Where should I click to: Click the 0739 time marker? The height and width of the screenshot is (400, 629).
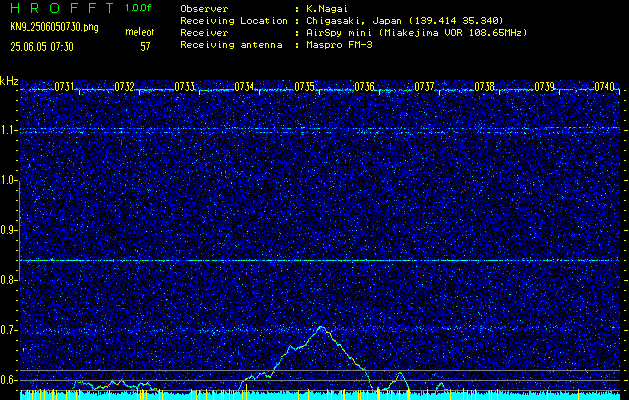pos(545,86)
